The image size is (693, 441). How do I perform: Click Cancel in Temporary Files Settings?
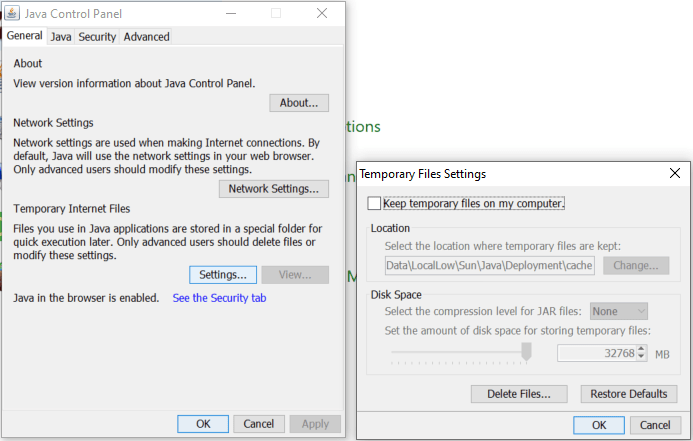(x=655, y=425)
